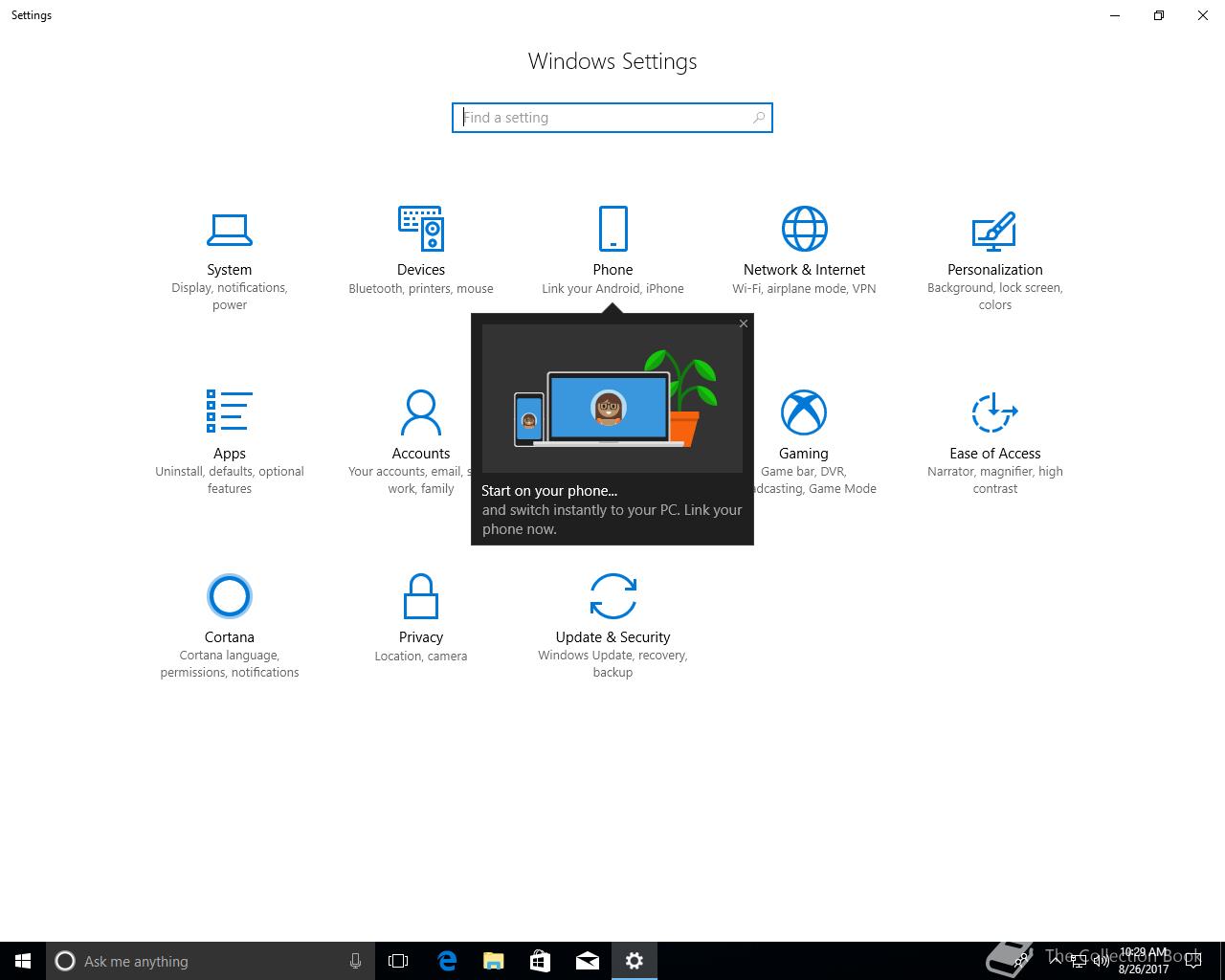Click the Cortana microphone icon in taskbar
1225x980 pixels.
355,961
